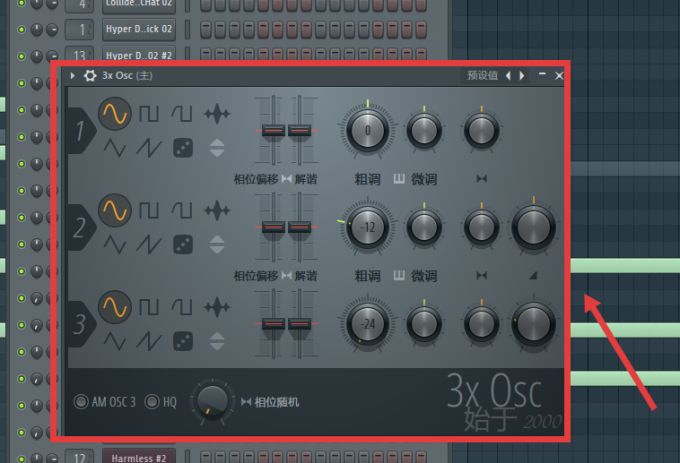Select sawtooth wave shape for oscillator 1
Image resolution: width=680 pixels, height=463 pixels.
[x=149, y=148]
